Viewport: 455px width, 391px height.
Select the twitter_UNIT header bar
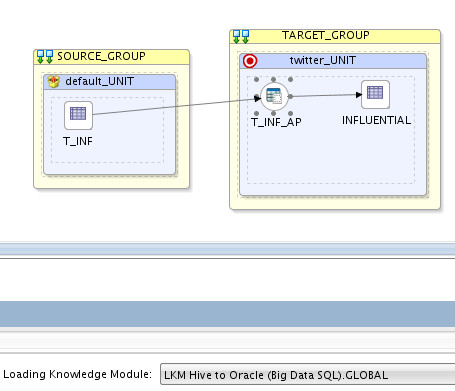click(333, 61)
